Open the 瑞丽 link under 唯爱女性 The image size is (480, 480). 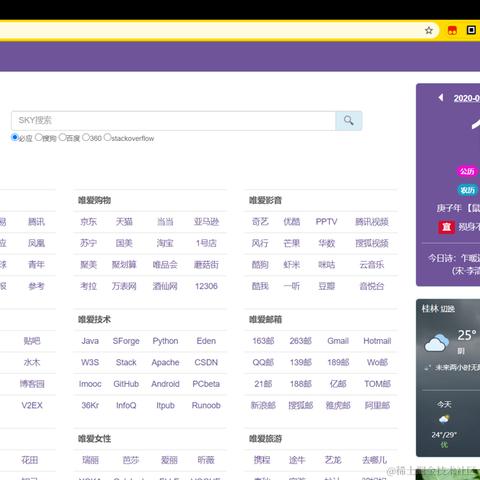click(90, 460)
